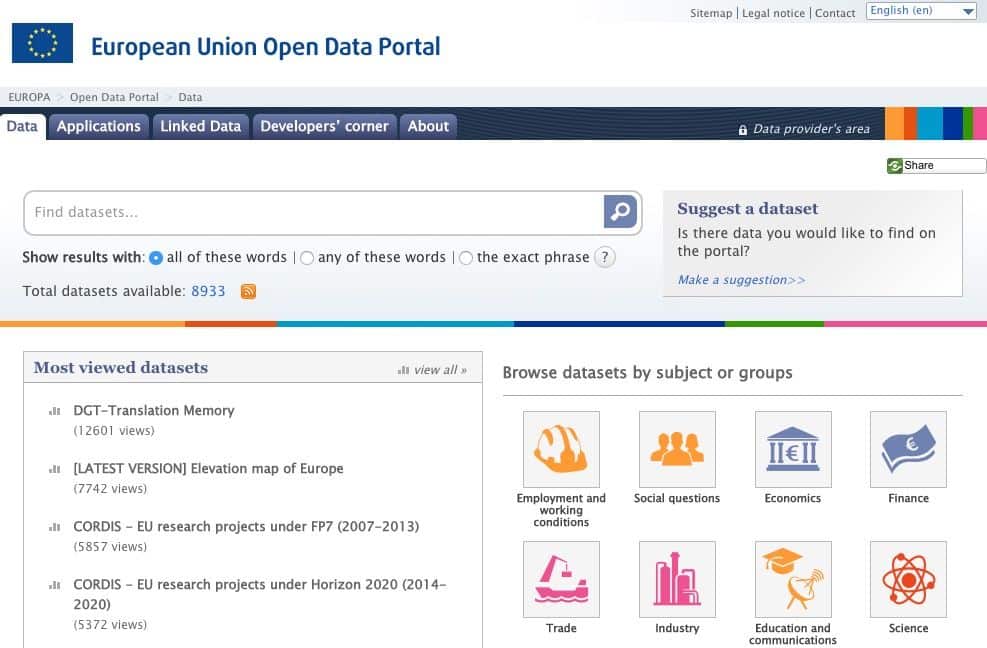Open the English (en) language dropdown
The image size is (987, 648).
click(x=922, y=11)
